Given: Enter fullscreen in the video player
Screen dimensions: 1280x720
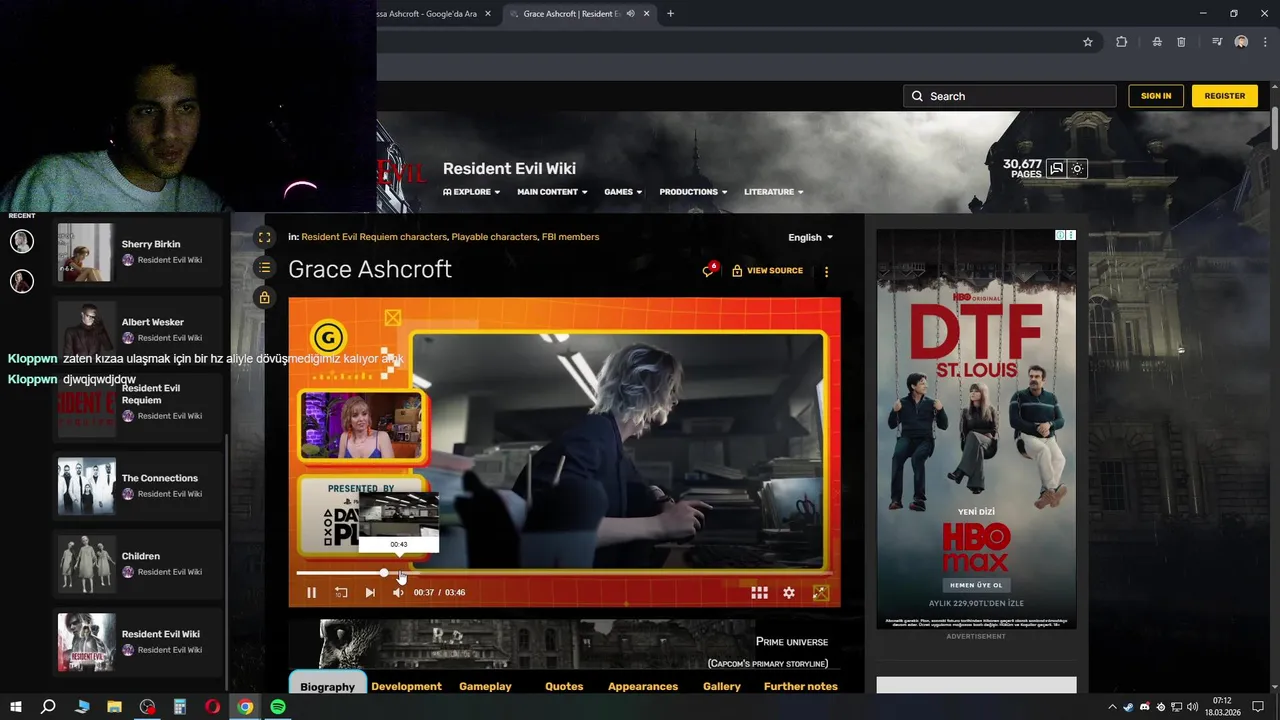Looking at the screenshot, I should point(821,592).
